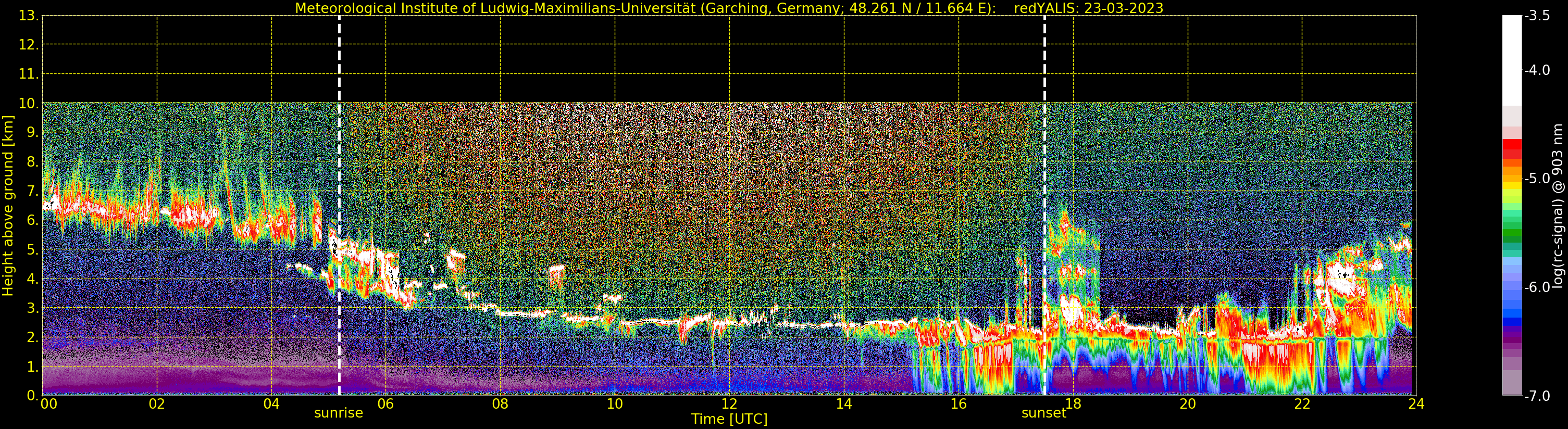Click the y-axis tick label '3.'

coord(33,309)
